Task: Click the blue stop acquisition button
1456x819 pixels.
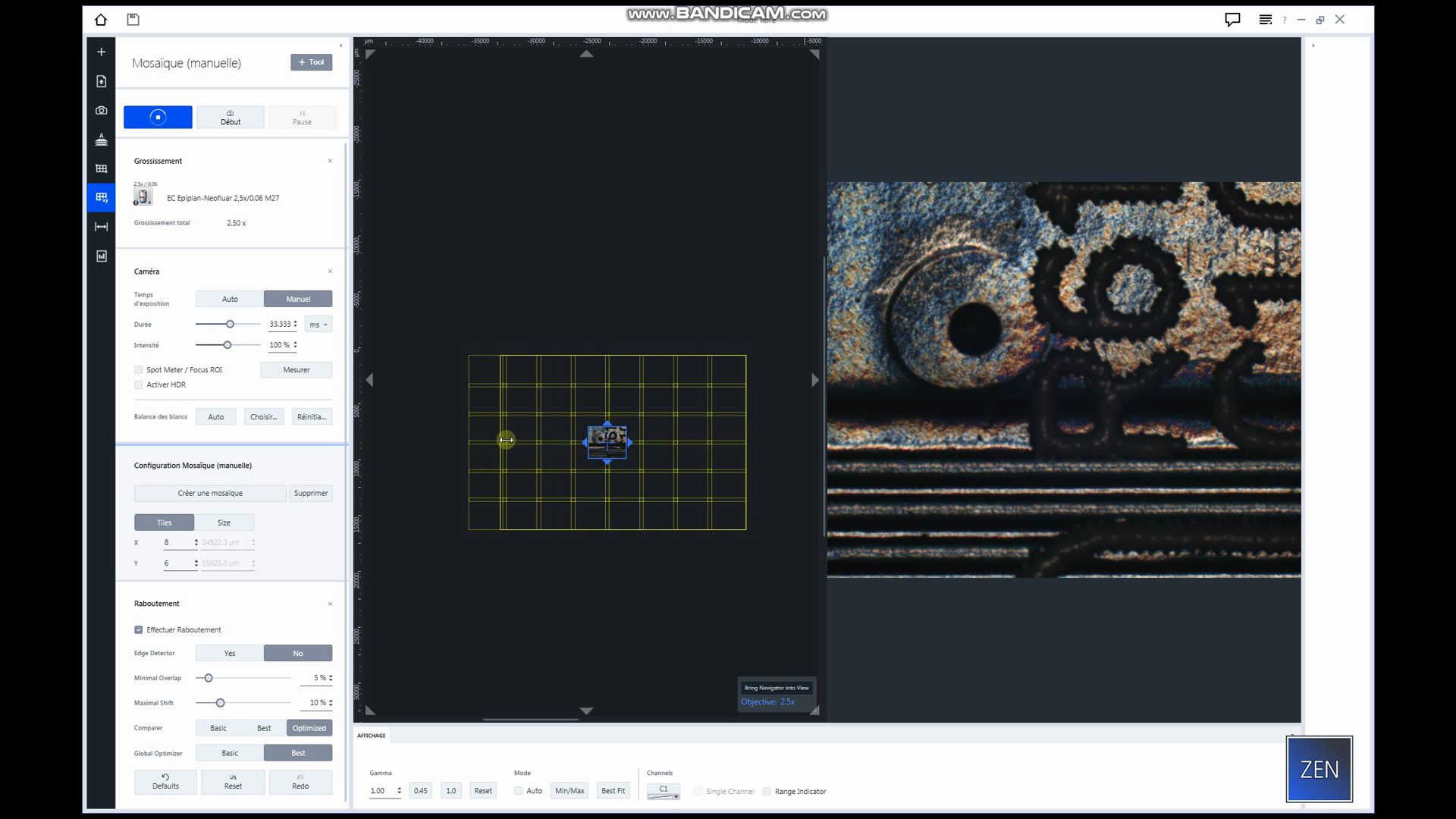Action: pyautogui.click(x=158, y=117)
